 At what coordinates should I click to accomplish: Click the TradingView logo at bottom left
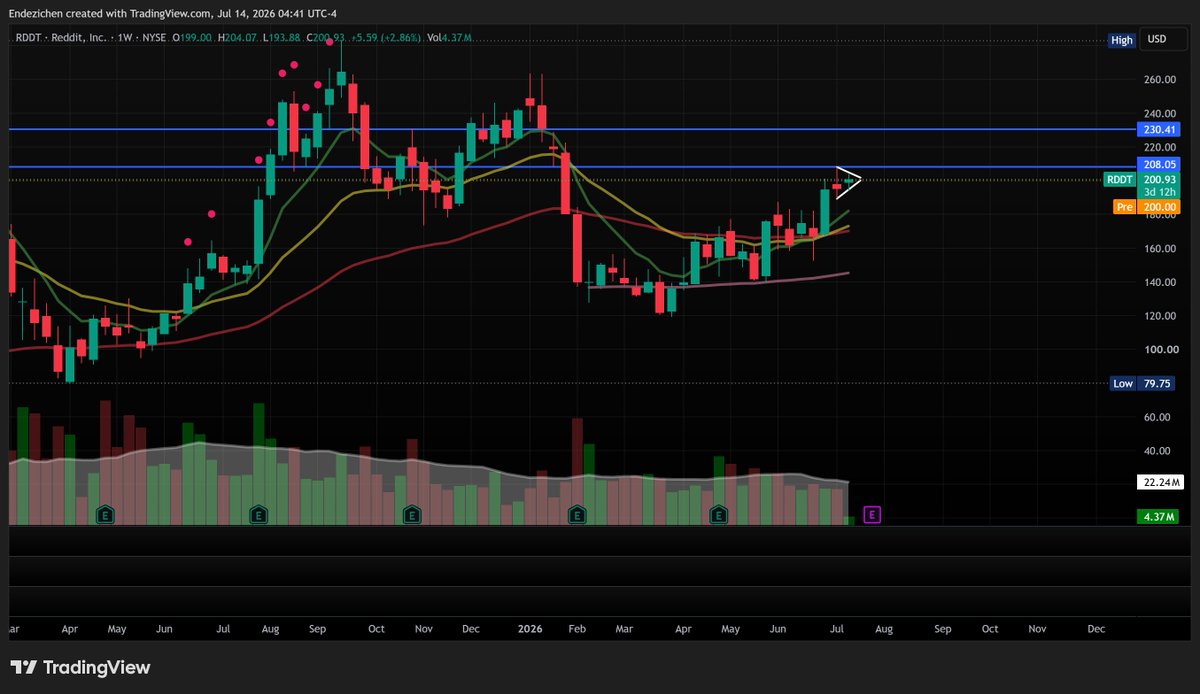tap(80, 667)
